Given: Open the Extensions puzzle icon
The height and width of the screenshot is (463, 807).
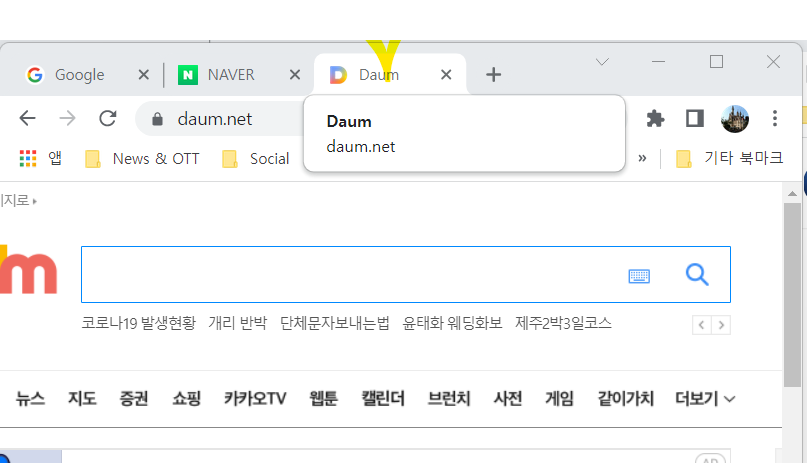Looking at the screenshot, I should (x=655, y=119).
